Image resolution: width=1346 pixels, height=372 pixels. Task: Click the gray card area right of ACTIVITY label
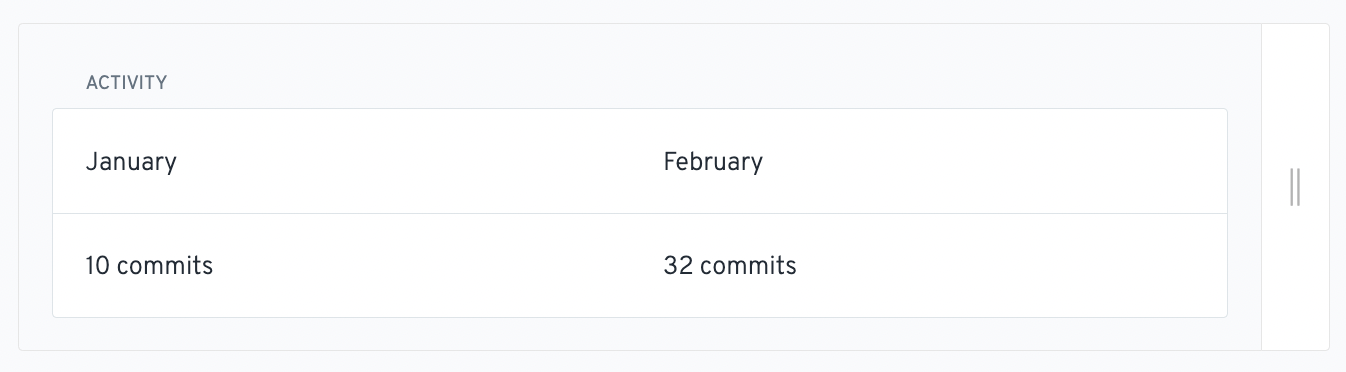point(700,83)
